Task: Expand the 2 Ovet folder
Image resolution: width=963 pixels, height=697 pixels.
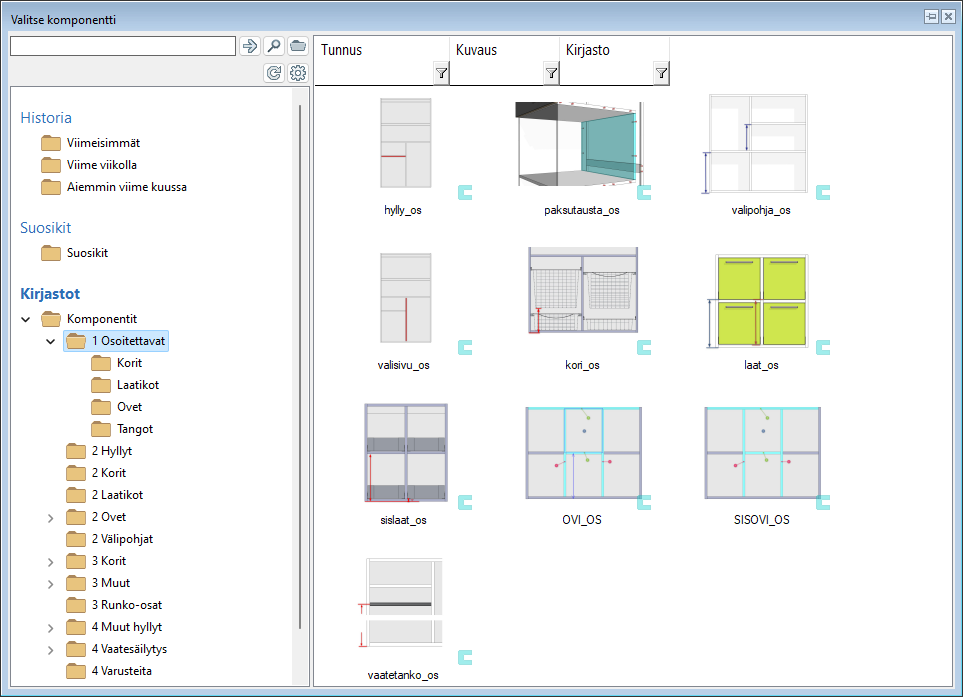Action: click(x=51, y=517)
